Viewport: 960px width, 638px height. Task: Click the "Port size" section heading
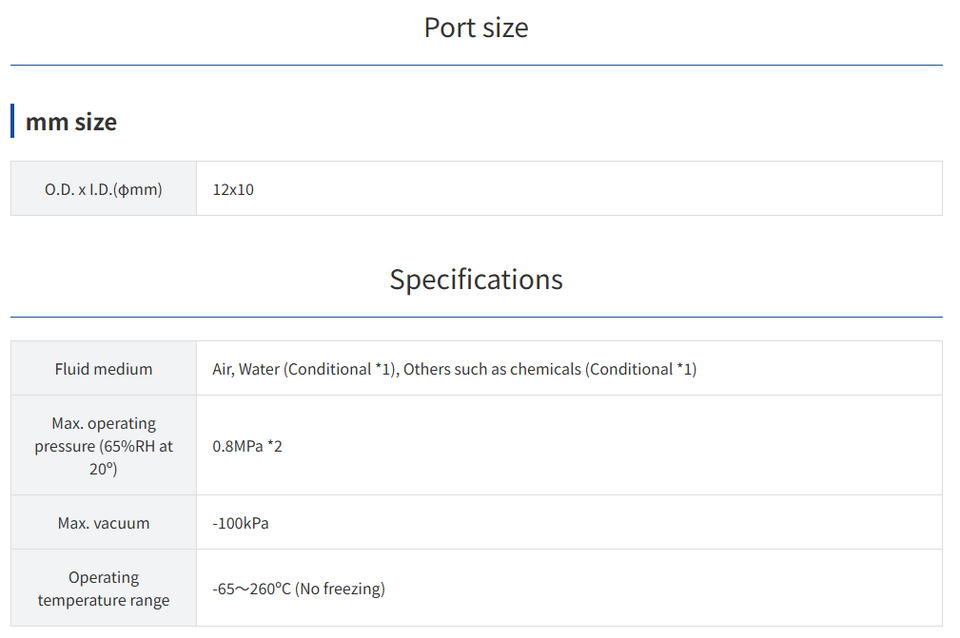click(476, 28)
